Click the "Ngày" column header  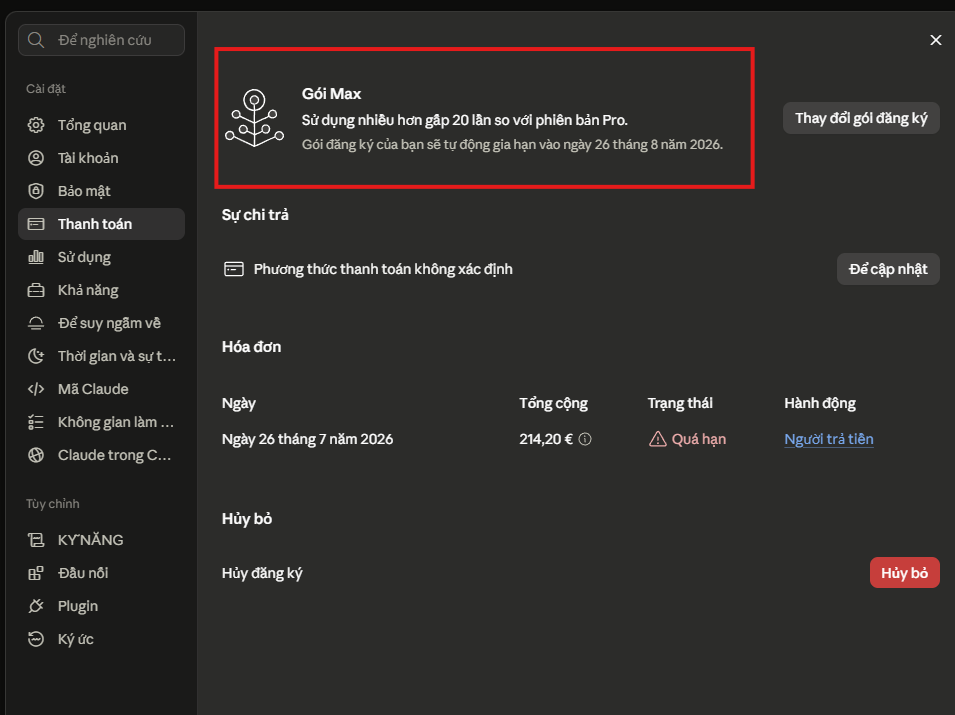[239, 403]
